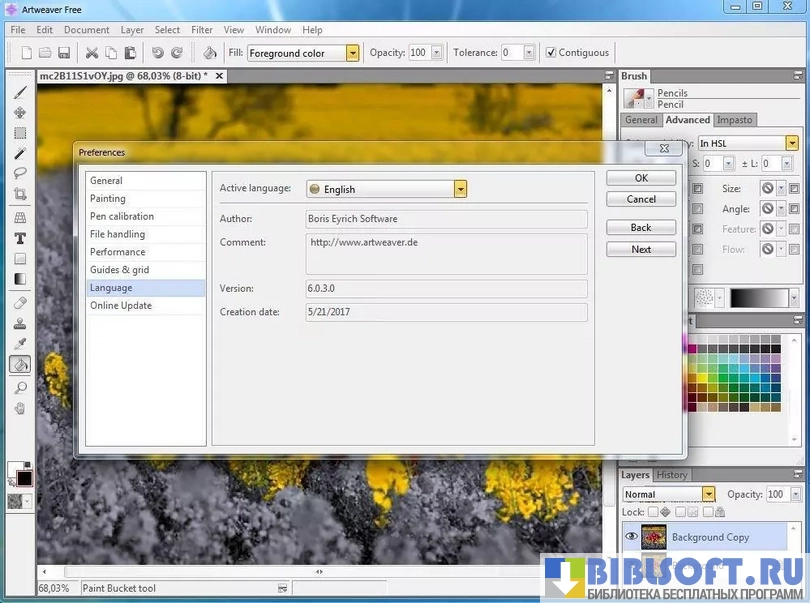
Task: Select the Text tool in the toolbox
Action: pyautogui.click(x=19, y=238)
